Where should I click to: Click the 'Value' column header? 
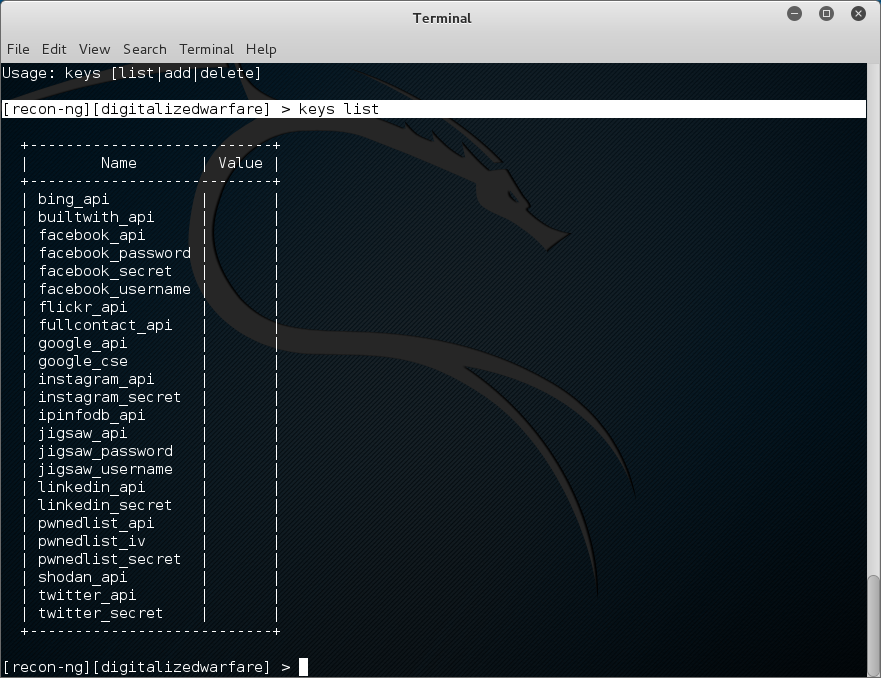pyautogui.click(x=240, y=163)
